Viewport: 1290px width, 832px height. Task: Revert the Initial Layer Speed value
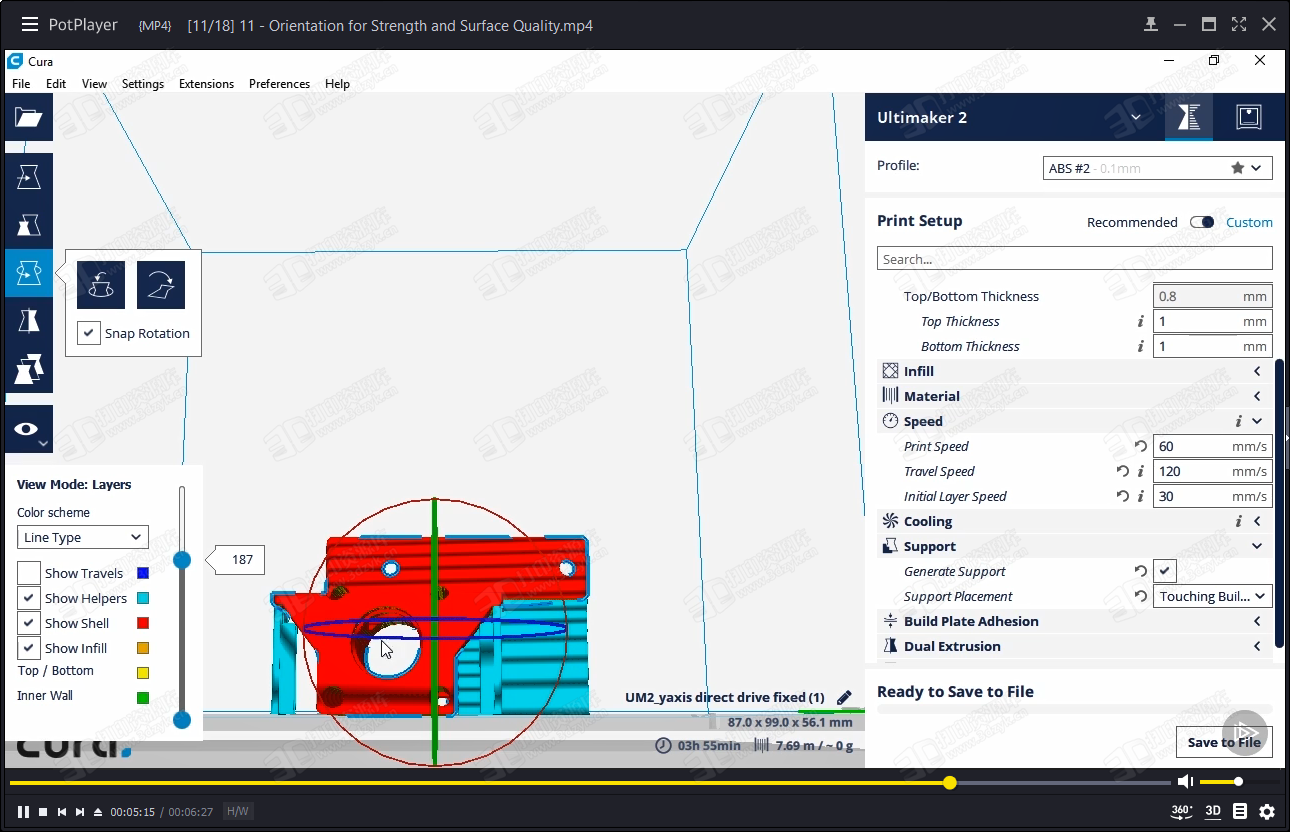(1122, 496)
